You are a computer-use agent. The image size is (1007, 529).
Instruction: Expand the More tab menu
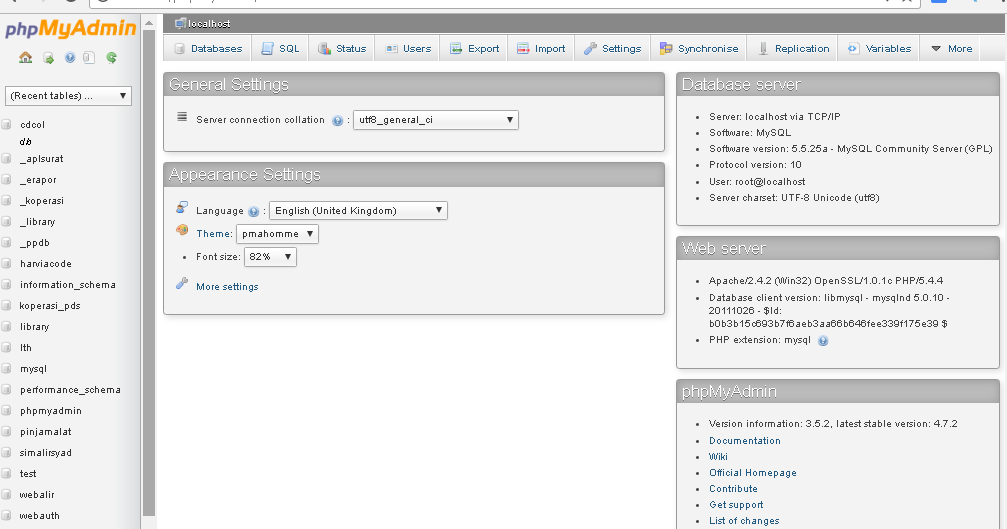952,49
